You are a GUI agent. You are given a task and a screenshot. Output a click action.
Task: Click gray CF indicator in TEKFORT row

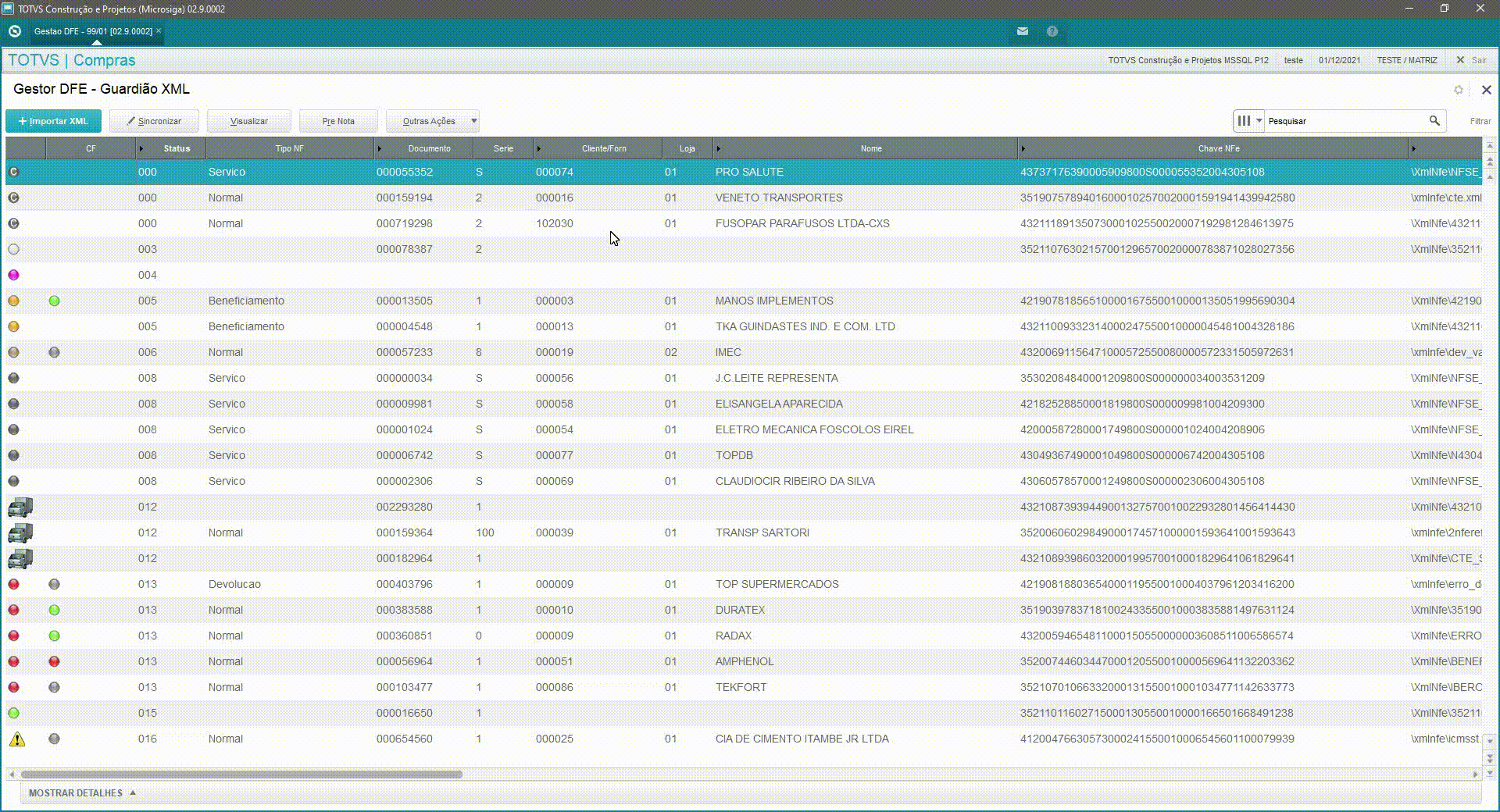point(54,687)
